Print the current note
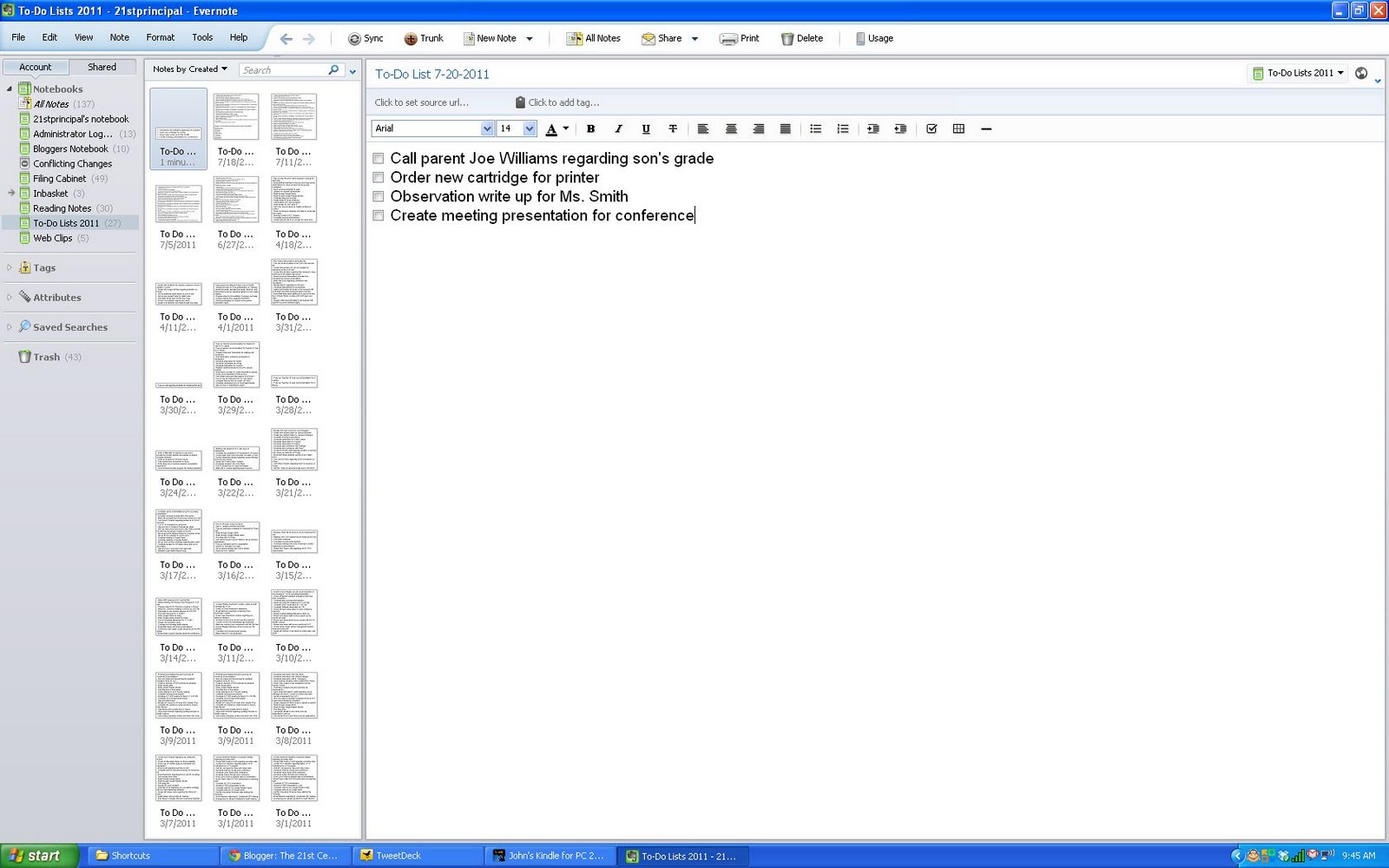 739,38
